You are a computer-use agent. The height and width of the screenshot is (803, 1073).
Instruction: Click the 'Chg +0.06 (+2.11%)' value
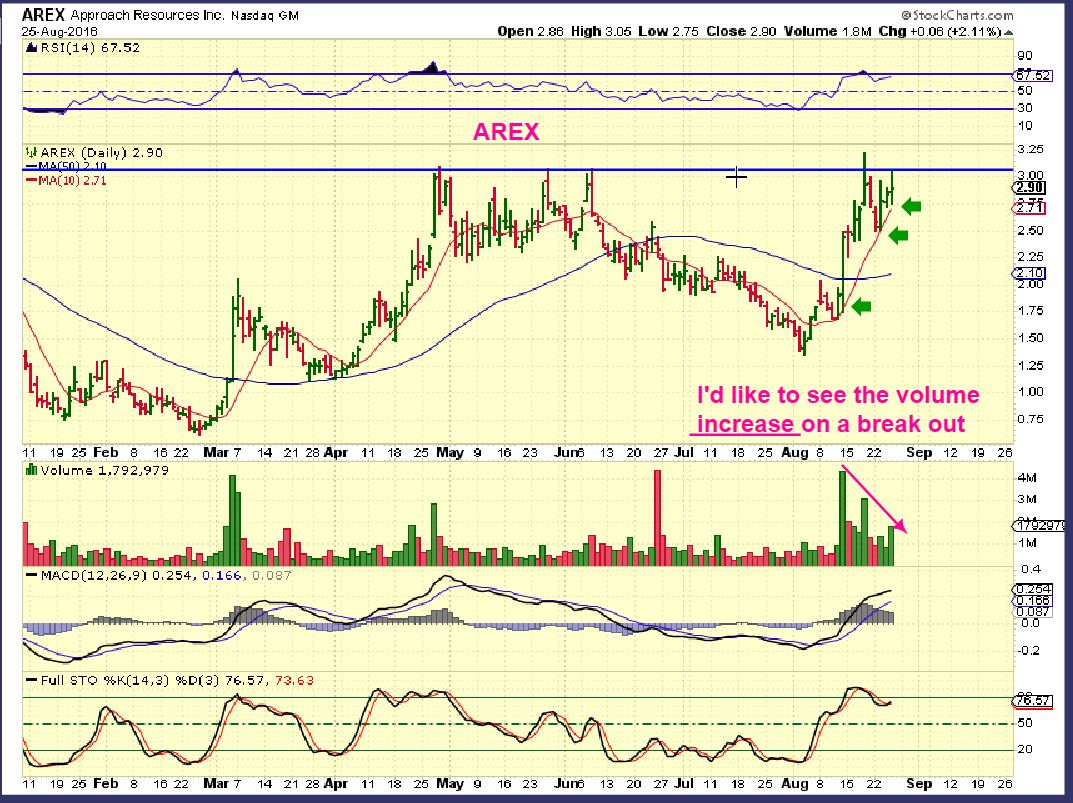point(940,31)
